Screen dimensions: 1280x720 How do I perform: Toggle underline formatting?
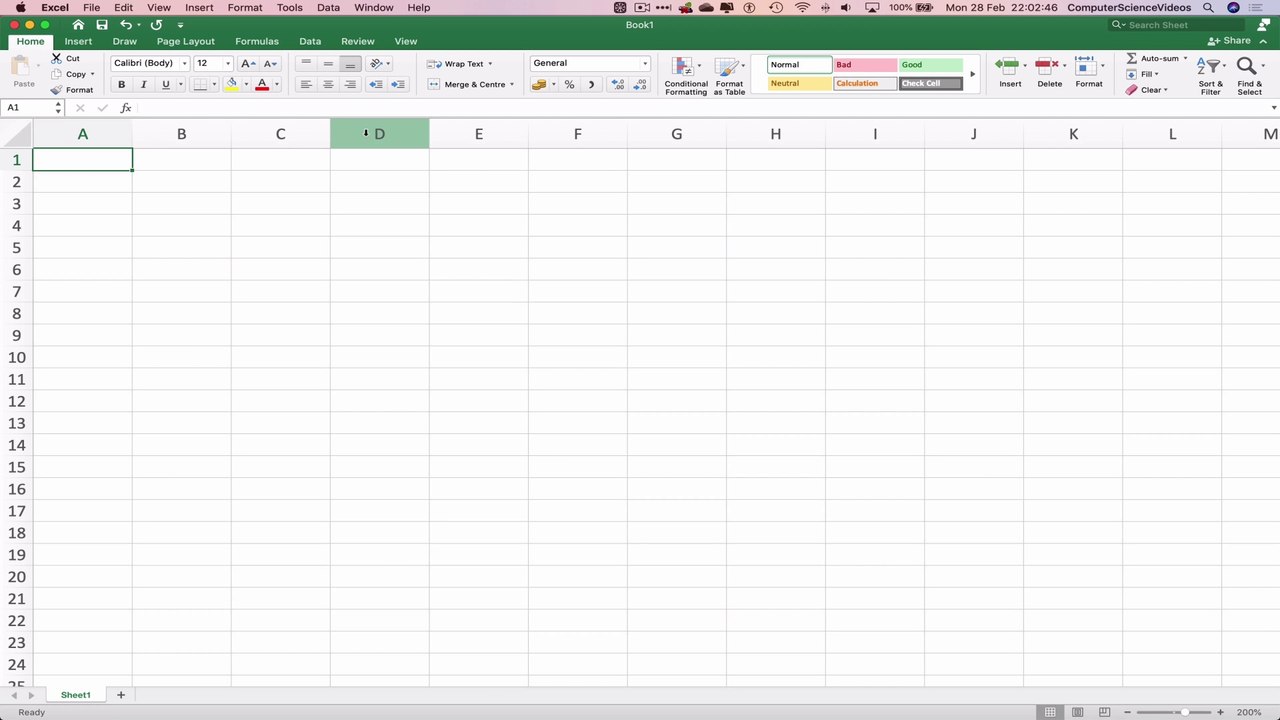pos(166,85)
